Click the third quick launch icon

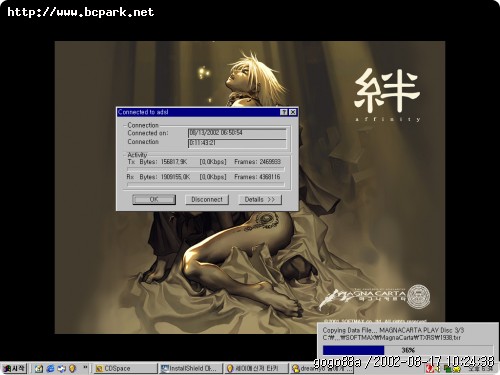point(62,368)
